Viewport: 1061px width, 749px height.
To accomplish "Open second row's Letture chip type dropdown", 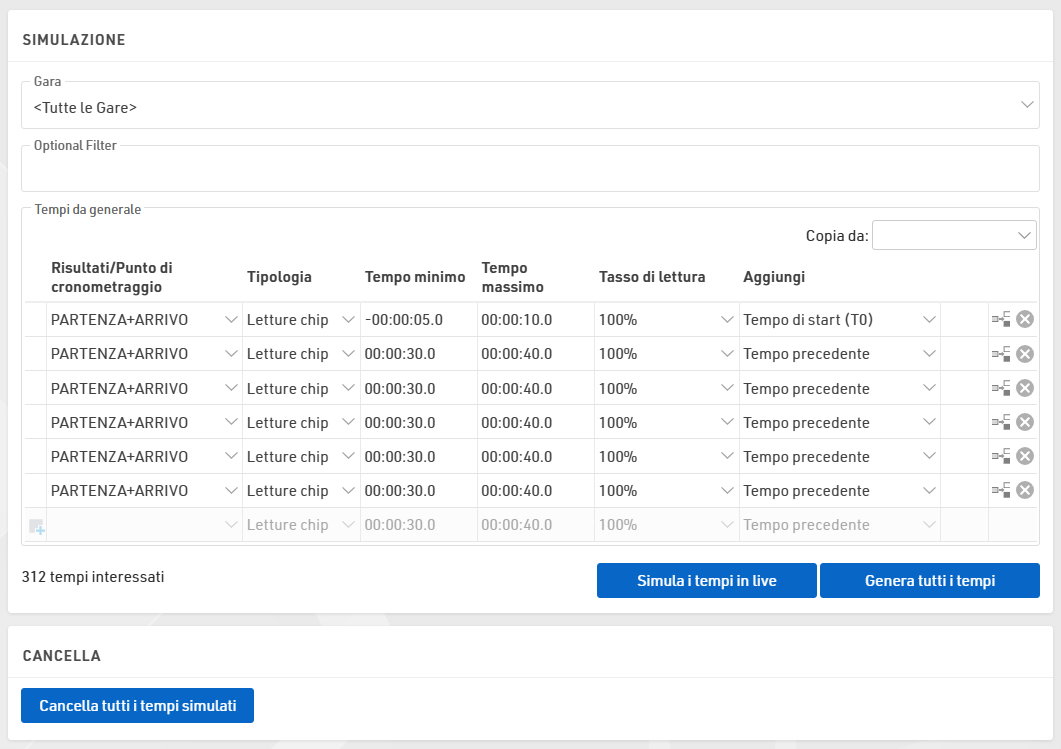I will [301, 354].
